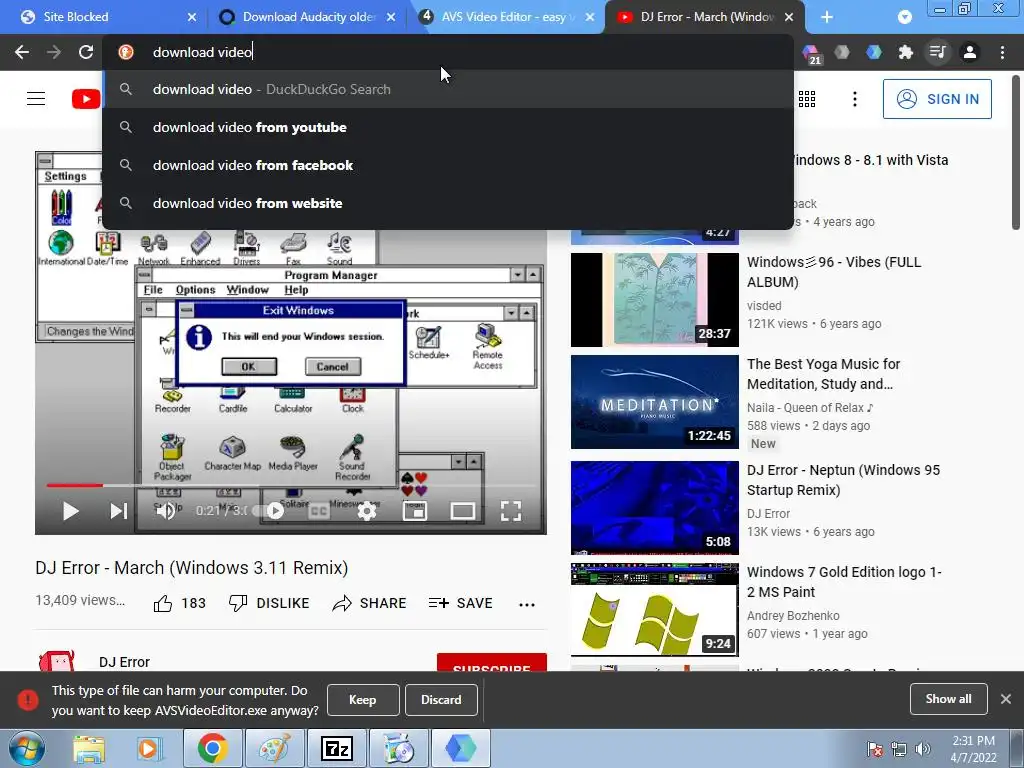Image resolution: width=1024 pixels, height=768 pixels.
Task: Toggle closed captions in the player
Action: point(319,511)
